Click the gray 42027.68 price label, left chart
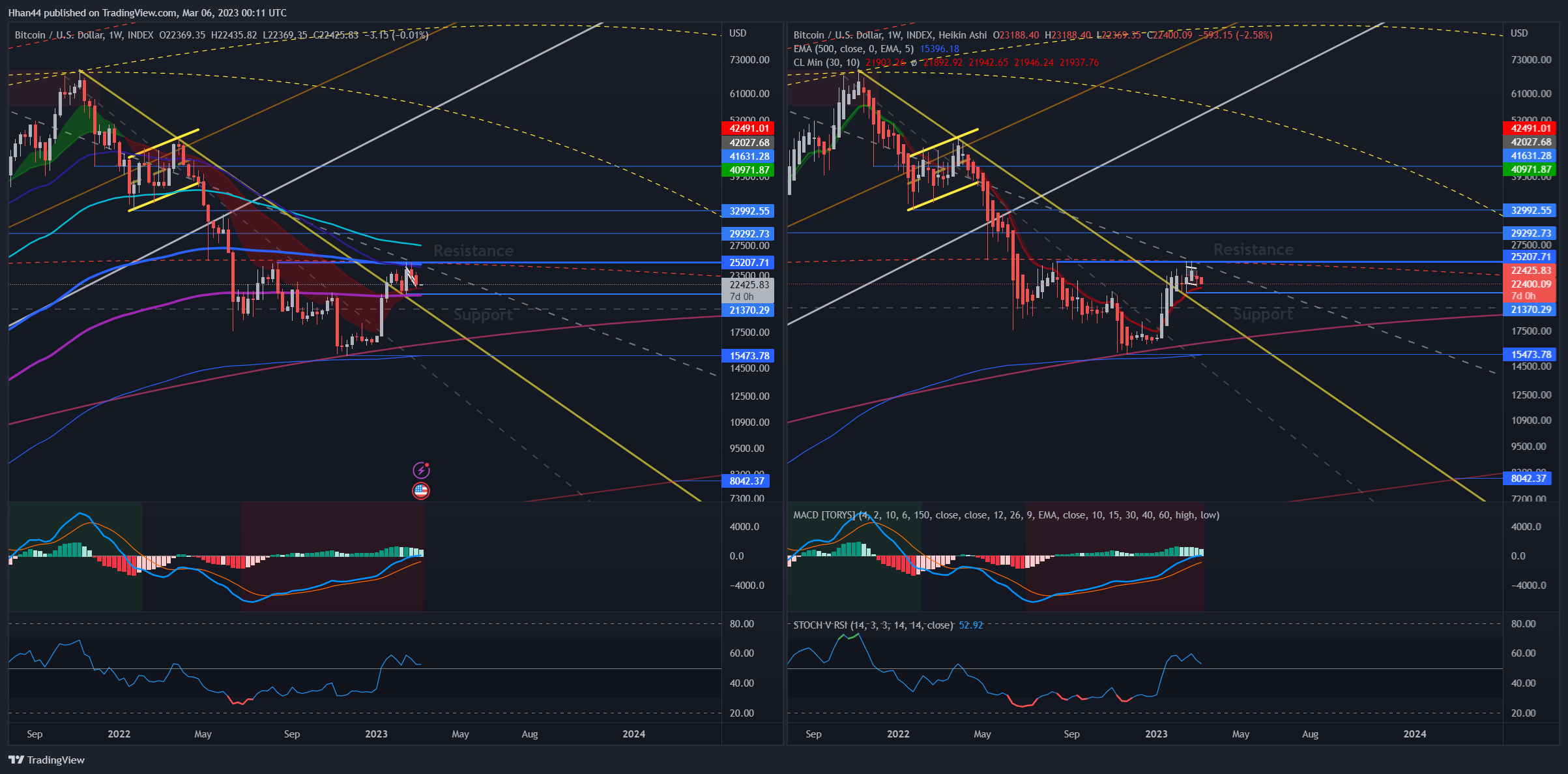The width and height of the screenshot is (1568, 774). pyautogui.click(x=748, y=142)
